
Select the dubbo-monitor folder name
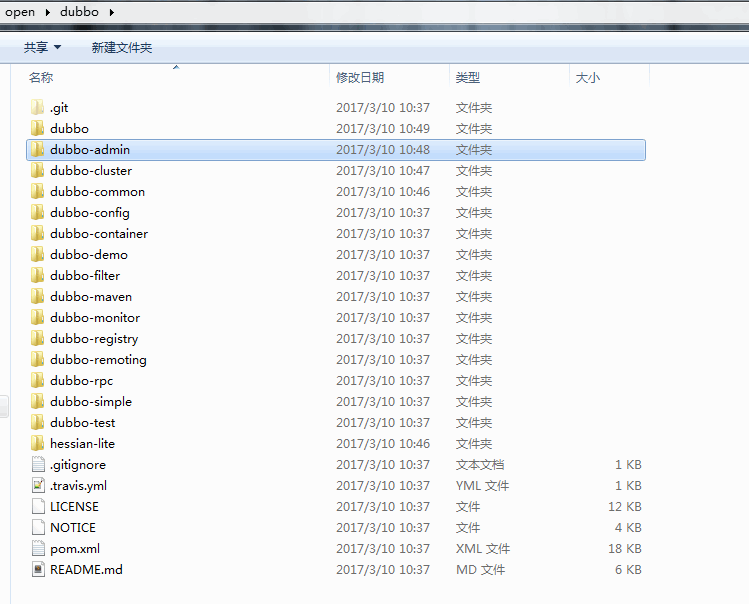point(95,318)
